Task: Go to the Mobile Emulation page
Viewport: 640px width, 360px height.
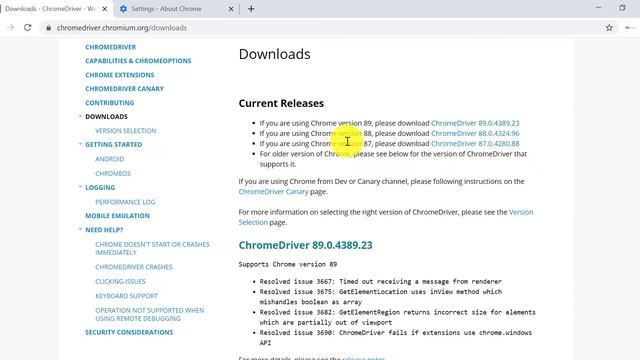Action: (118, 216)
